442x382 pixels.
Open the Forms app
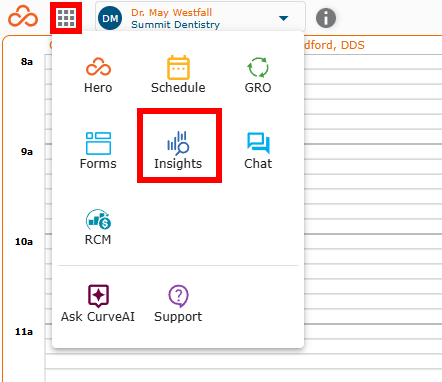point(98,151)
